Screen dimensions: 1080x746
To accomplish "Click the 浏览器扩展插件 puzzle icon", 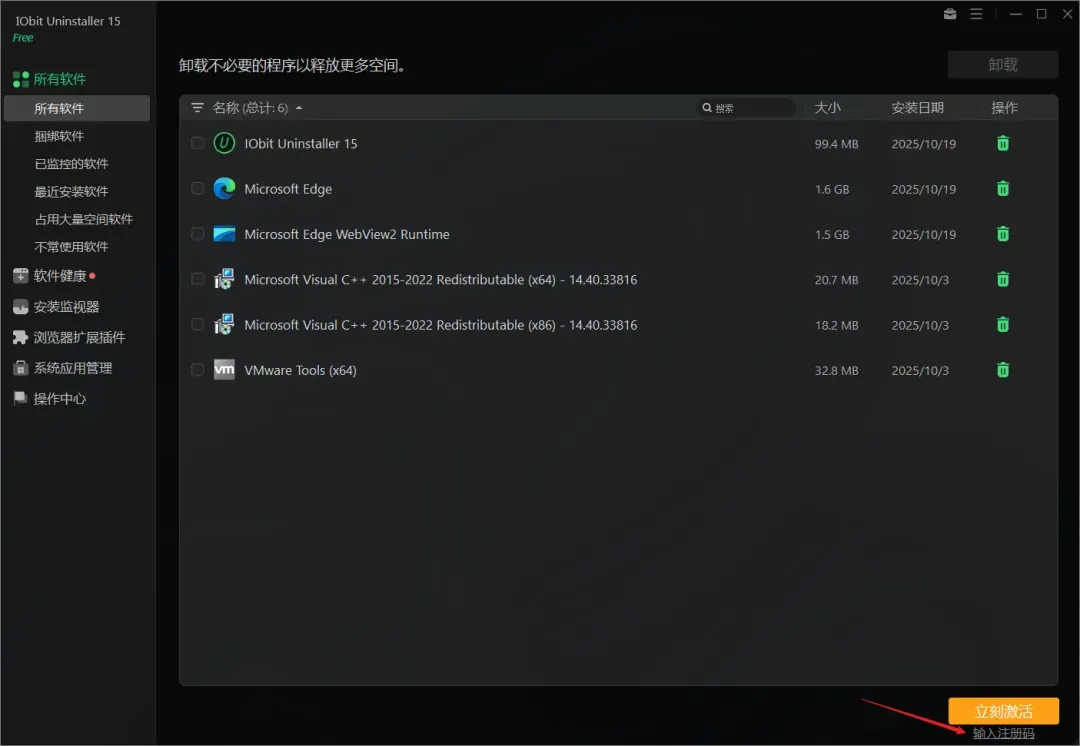I will coord(21,337).
